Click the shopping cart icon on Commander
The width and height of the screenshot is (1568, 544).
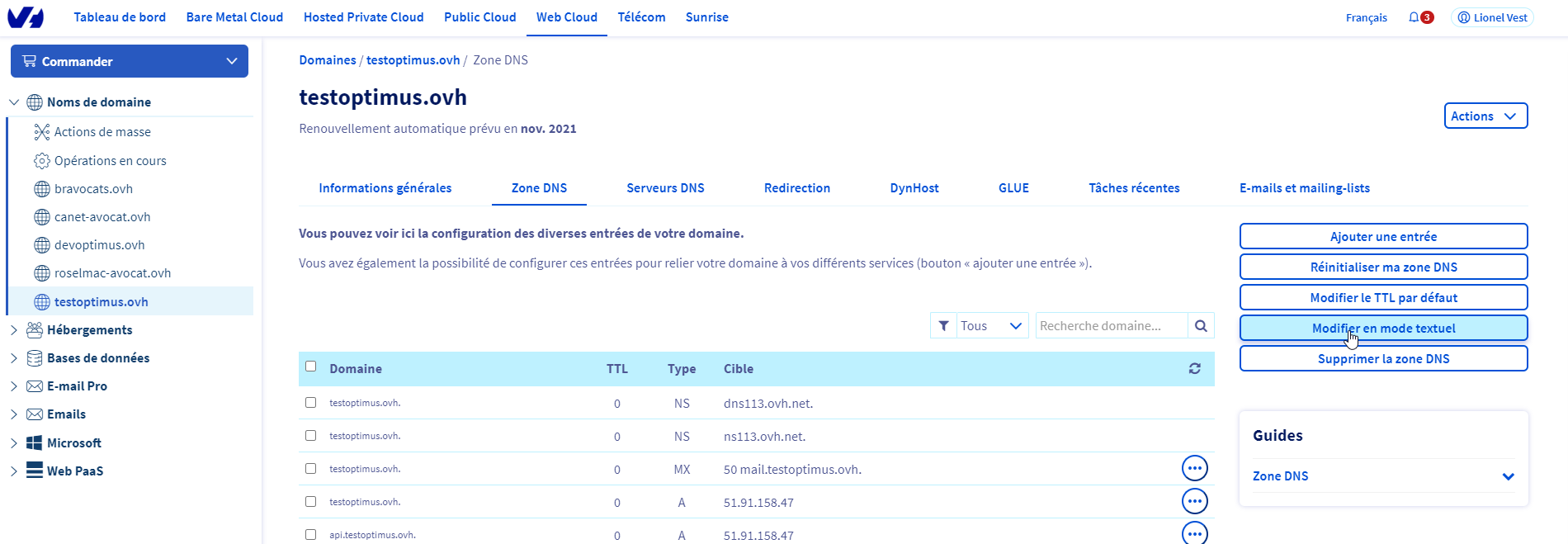[30, 61]
